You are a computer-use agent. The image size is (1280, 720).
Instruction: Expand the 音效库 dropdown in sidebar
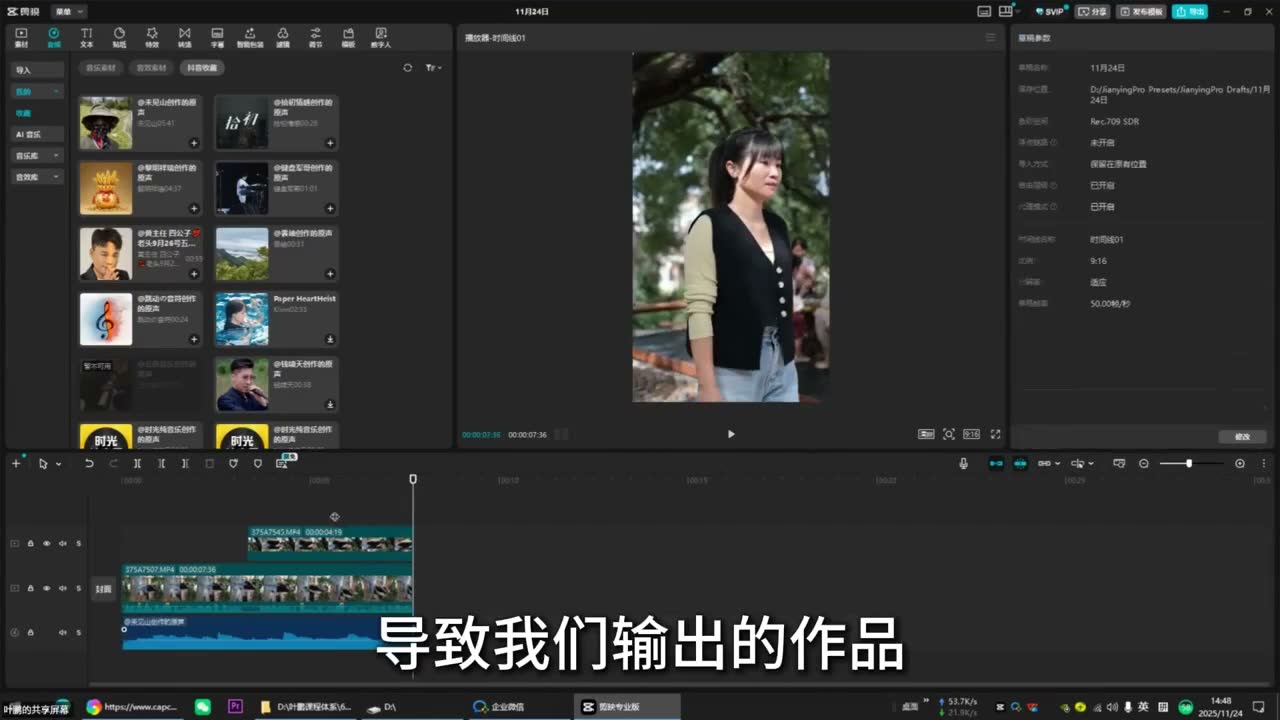[38, 177]
